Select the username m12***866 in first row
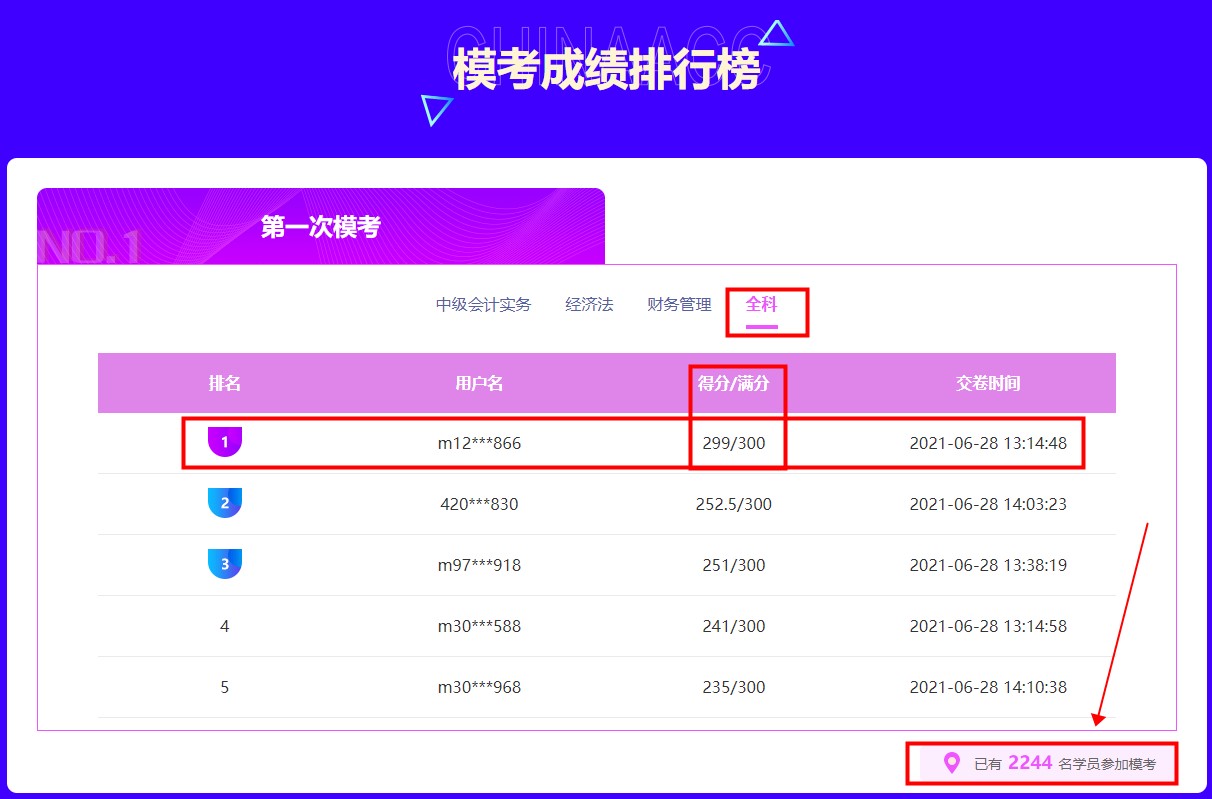The width and height of the screenshot is (1212, 799). tap(478, 442)
